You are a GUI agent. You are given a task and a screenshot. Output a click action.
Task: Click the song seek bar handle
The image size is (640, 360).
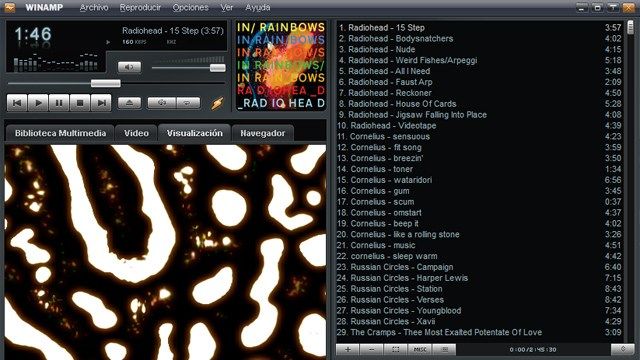tap(106, 83)
